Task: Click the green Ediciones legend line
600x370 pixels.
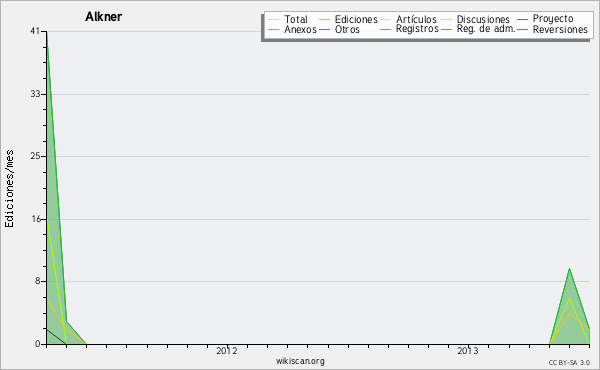Action: point(324,19)
